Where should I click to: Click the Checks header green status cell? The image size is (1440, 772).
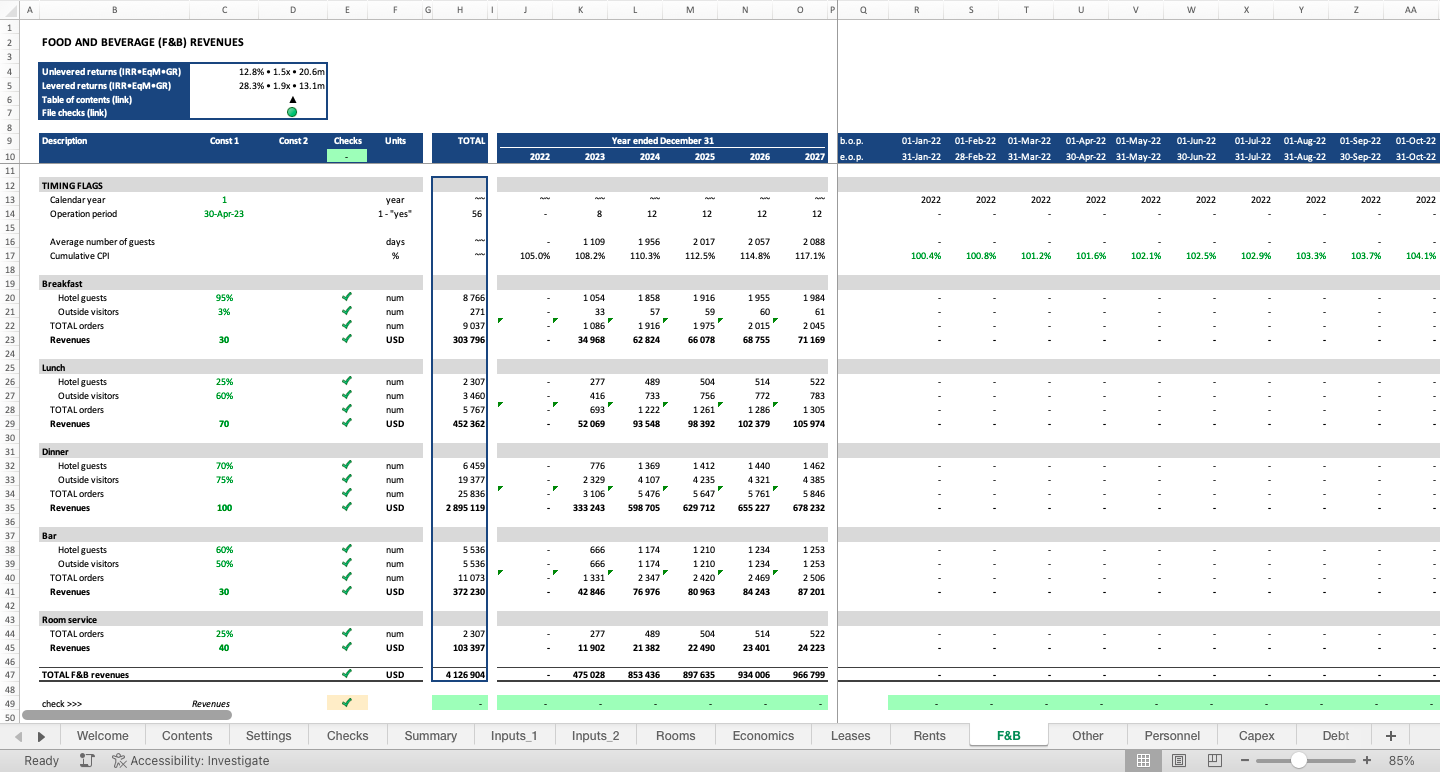tap(346, 156)
